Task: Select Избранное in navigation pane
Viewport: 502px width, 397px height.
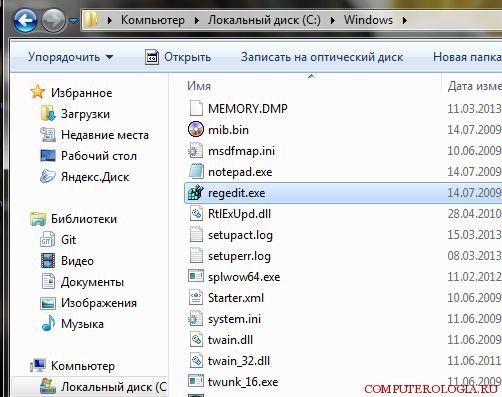Action: (x=81, y=93)
